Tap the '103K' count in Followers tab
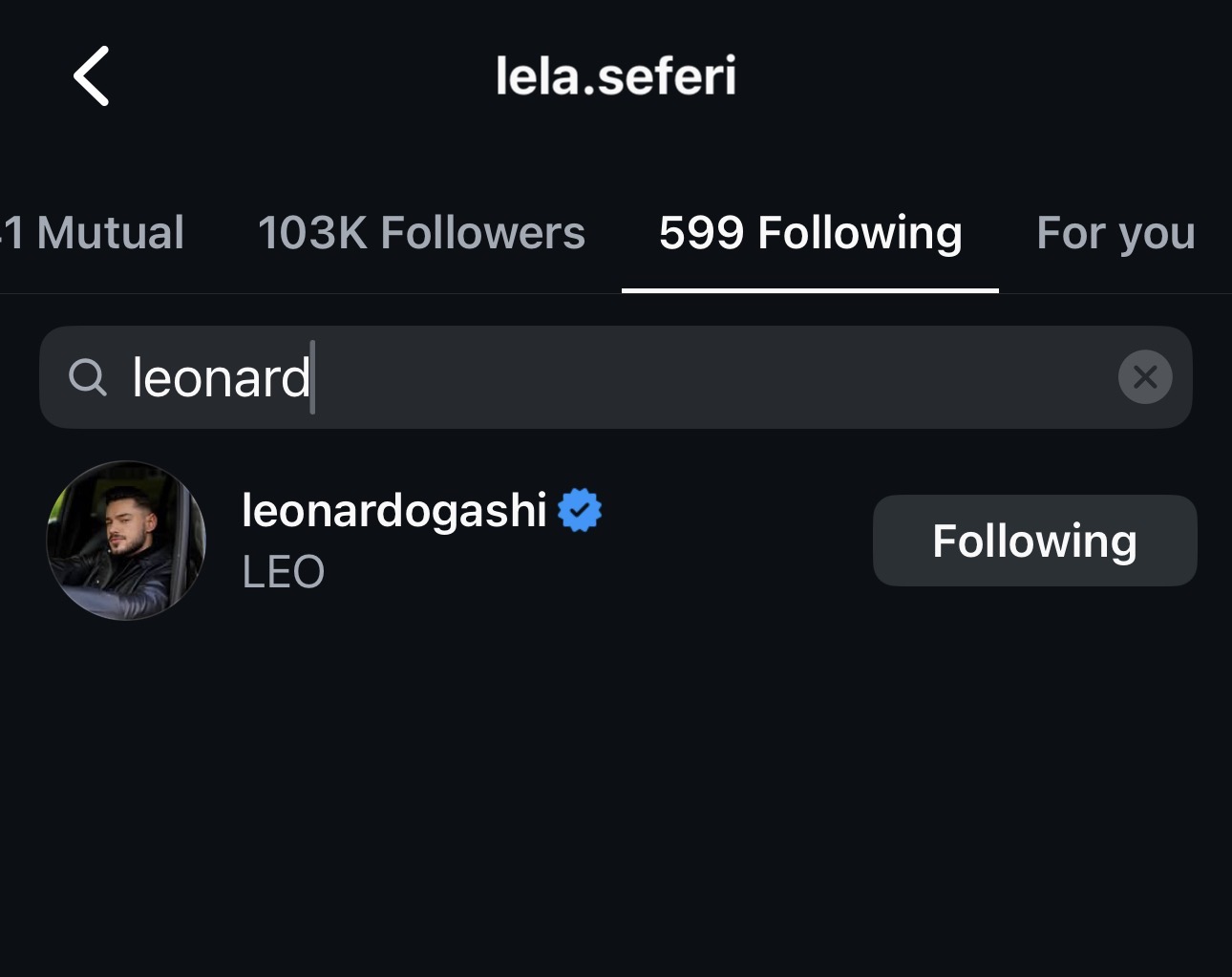1232x977 pixels. 312,233
